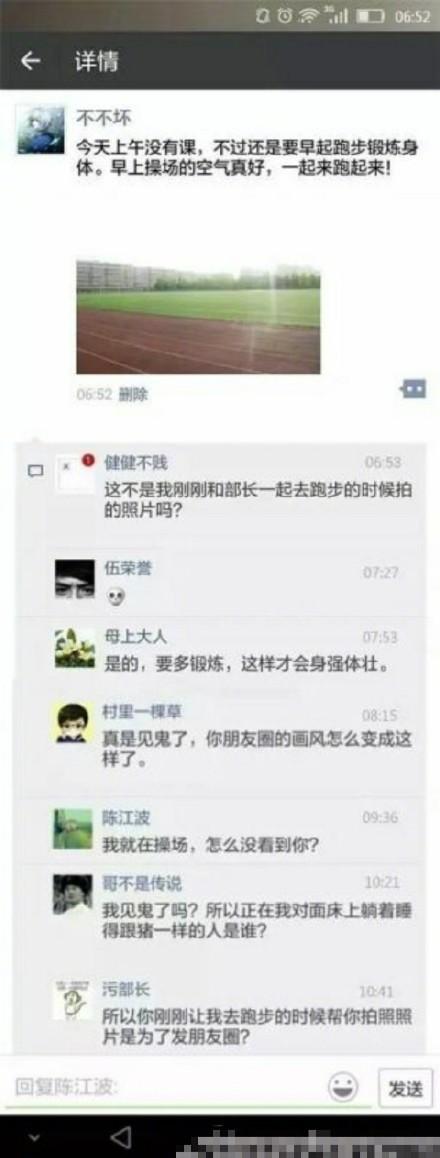The height and width of the screenshot is (1158, 440).
Task: Tap 母上大人's avatar picture
Action: coord(75,648)
